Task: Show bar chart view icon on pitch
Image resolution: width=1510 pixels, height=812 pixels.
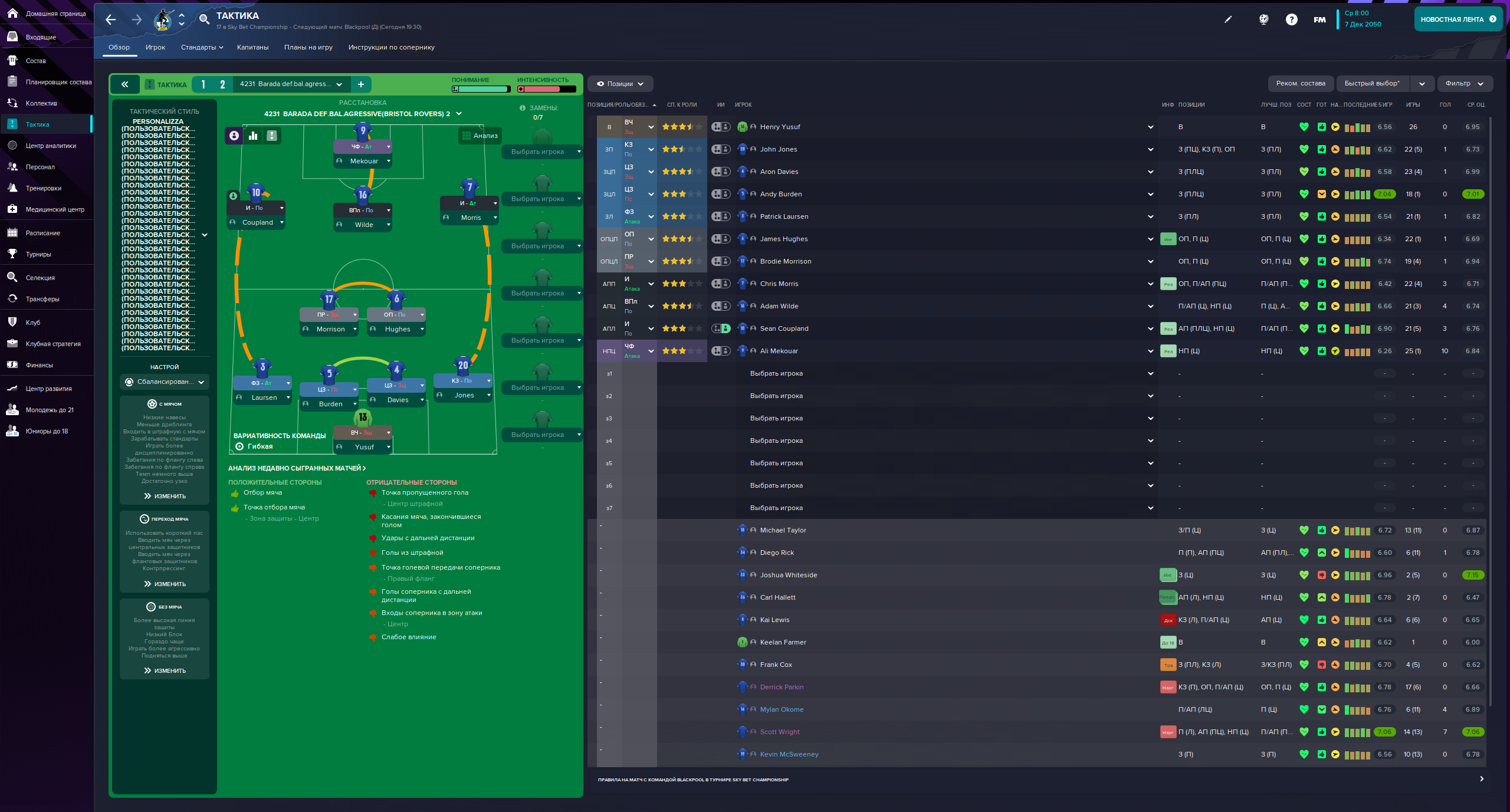Action: [253, 136]
